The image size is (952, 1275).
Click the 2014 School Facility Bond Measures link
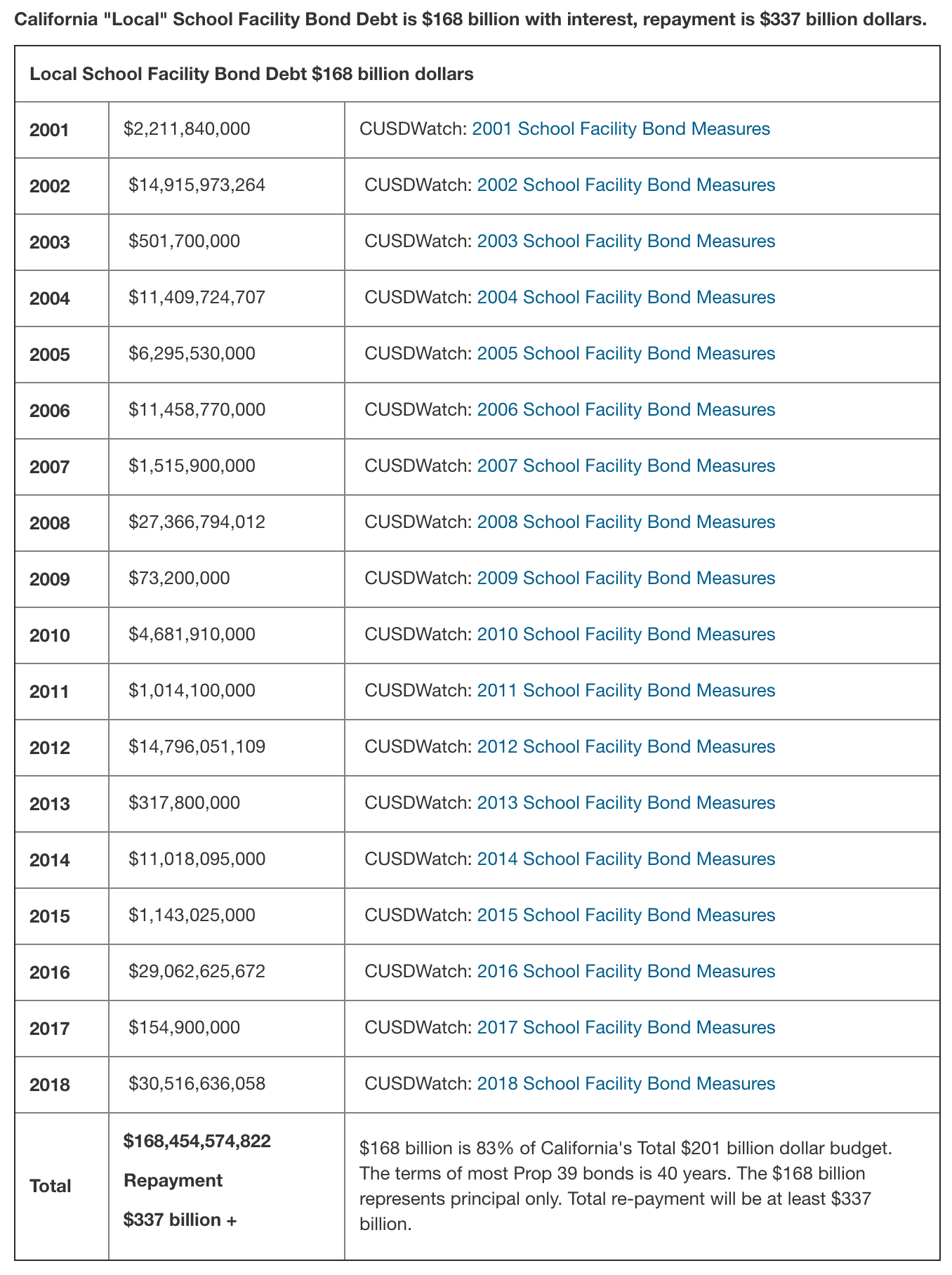626,859
